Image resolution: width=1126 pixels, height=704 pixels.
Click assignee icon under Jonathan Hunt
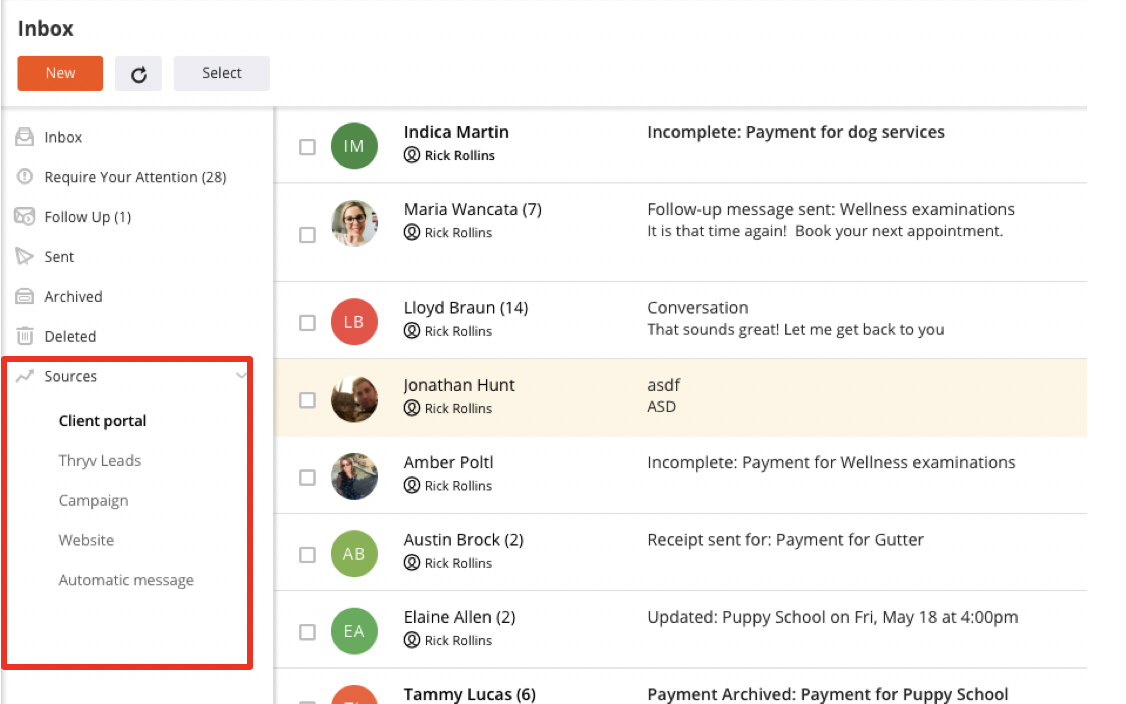point(411,408)
